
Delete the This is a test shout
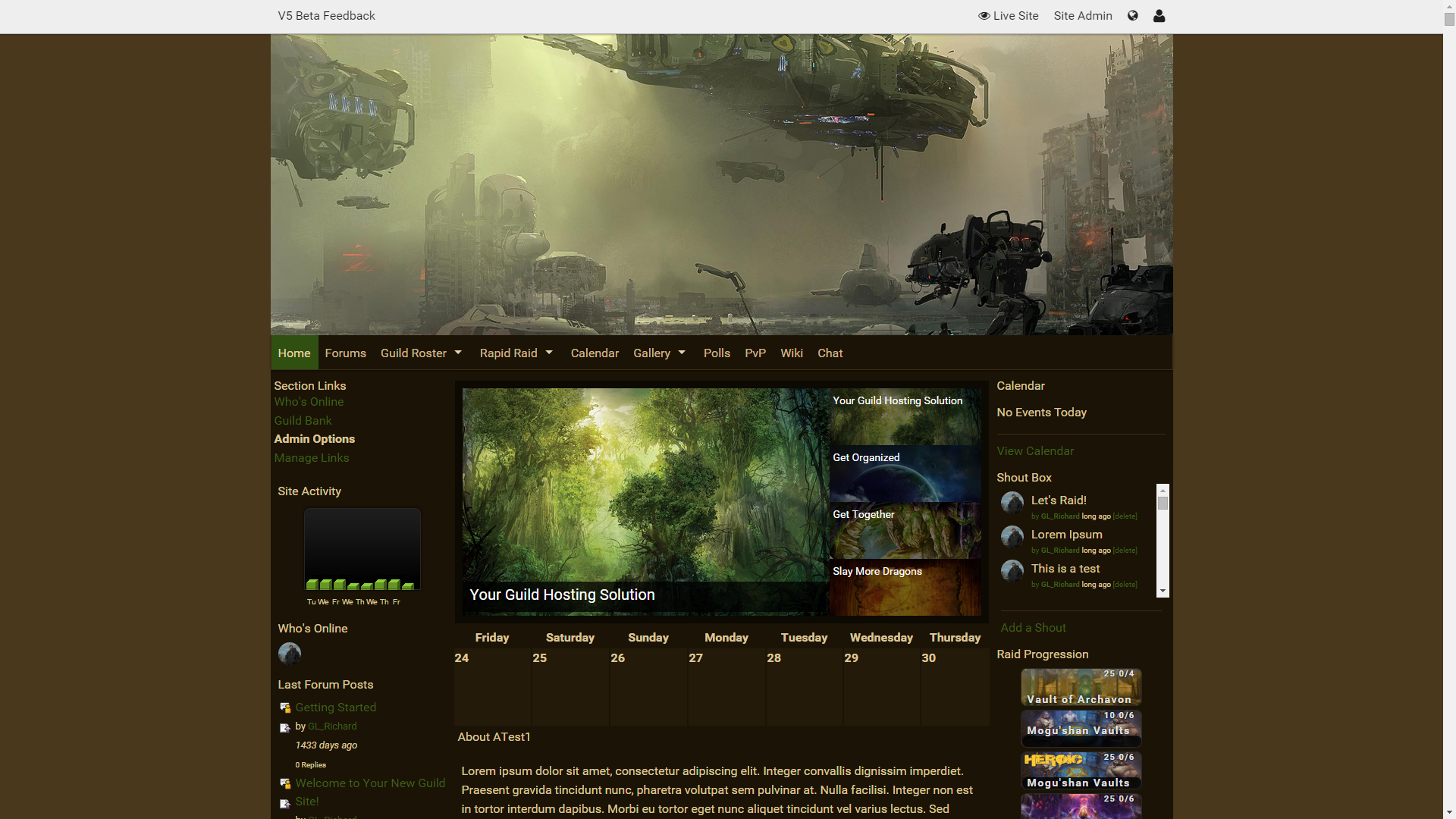coord(1125,585)
